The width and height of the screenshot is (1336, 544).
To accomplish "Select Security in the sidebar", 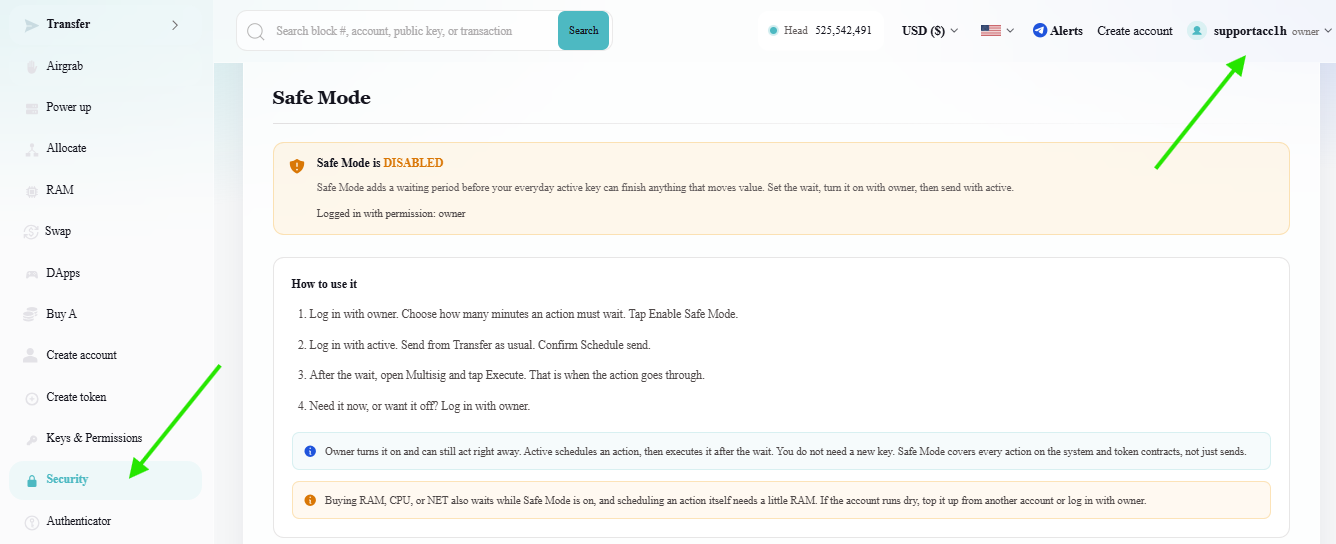I will [x=106, y=480].
